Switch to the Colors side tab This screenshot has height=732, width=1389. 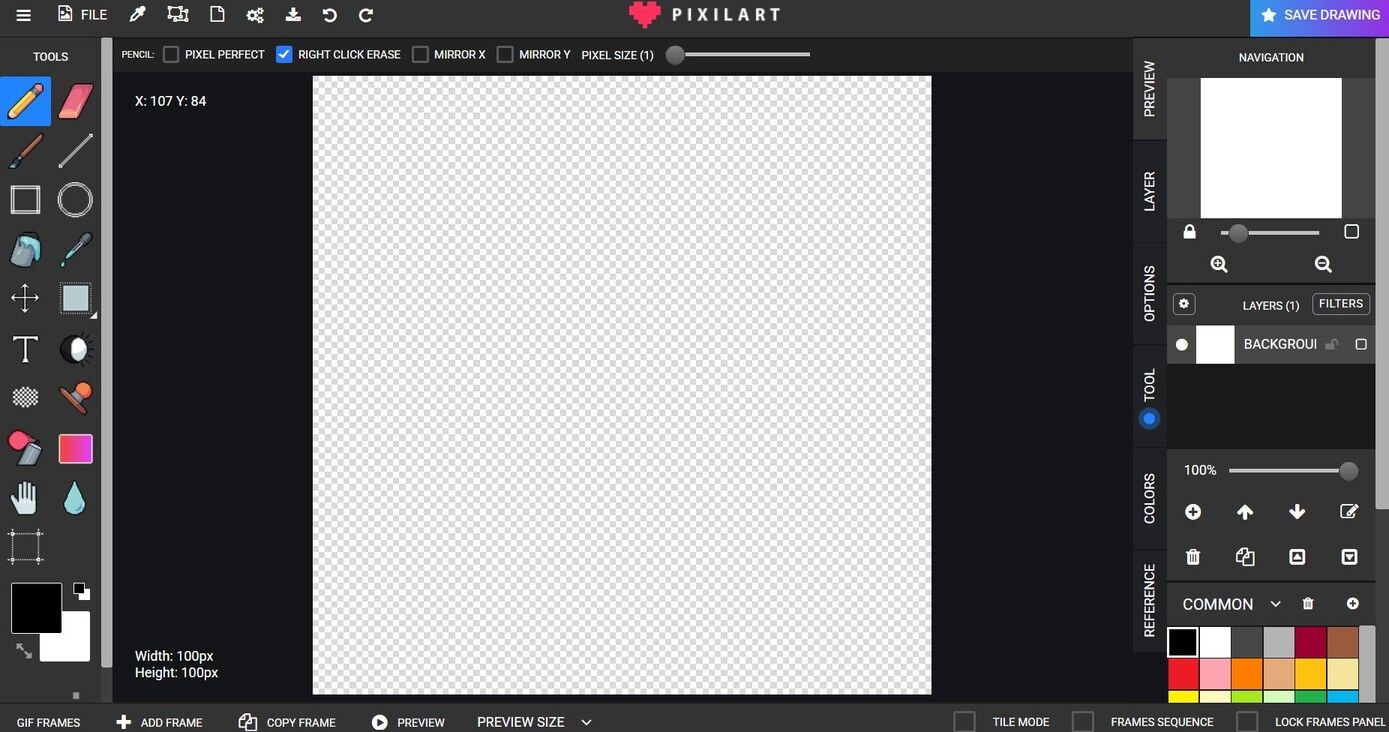point(1149,498)
